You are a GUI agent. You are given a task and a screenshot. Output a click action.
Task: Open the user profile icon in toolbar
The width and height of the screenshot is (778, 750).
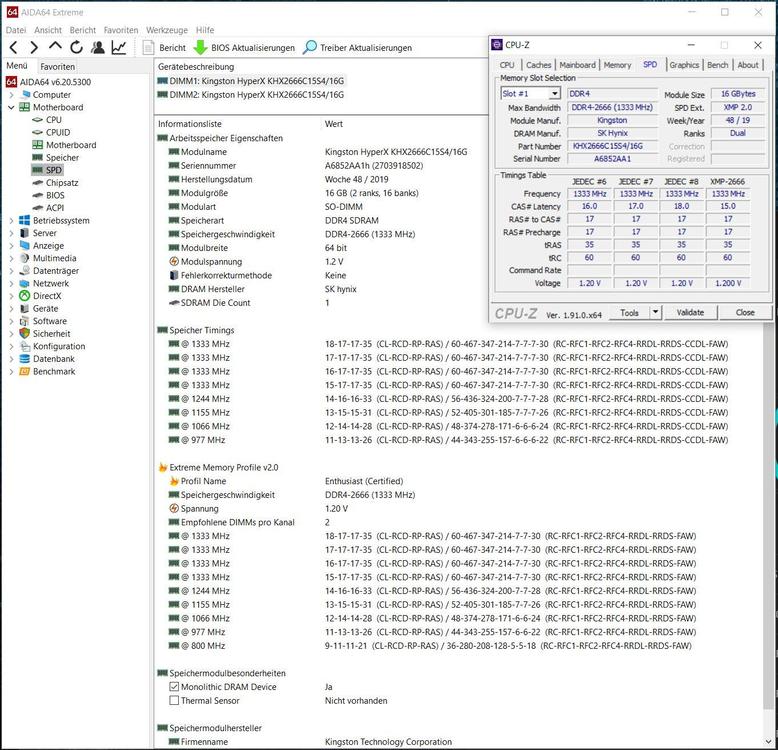[x=97, y=47]
